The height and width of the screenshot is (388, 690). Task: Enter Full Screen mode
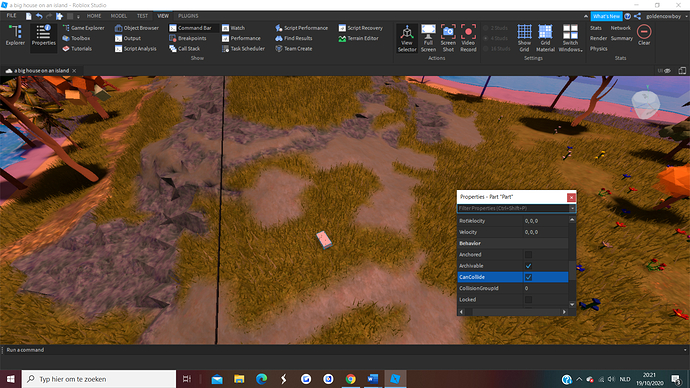(428, 38)
